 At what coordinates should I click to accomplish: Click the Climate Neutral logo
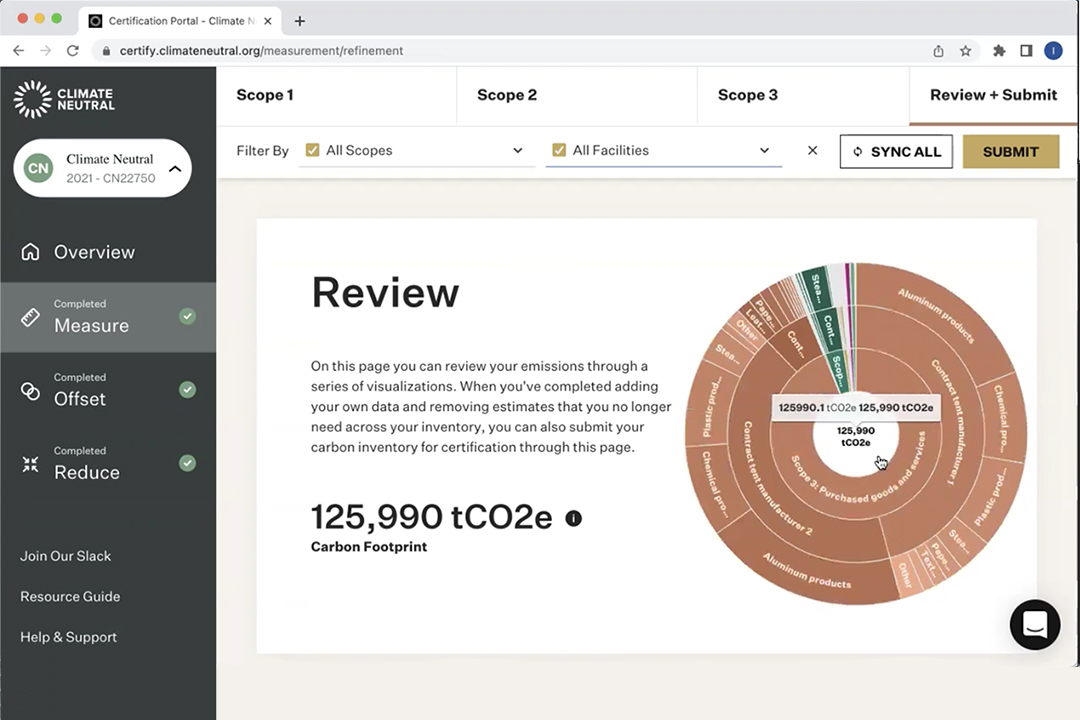click(x=64, y=99)
